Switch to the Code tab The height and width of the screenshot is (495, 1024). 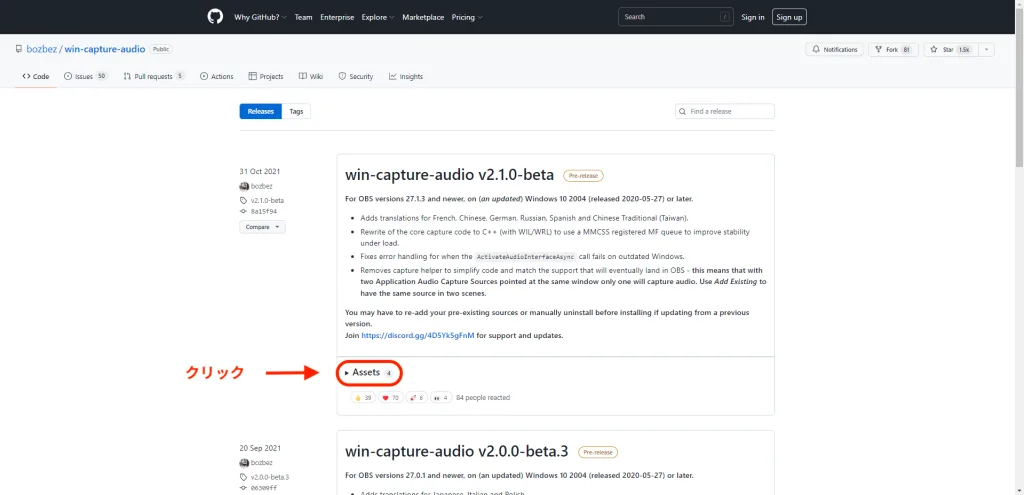pos(36,76)
